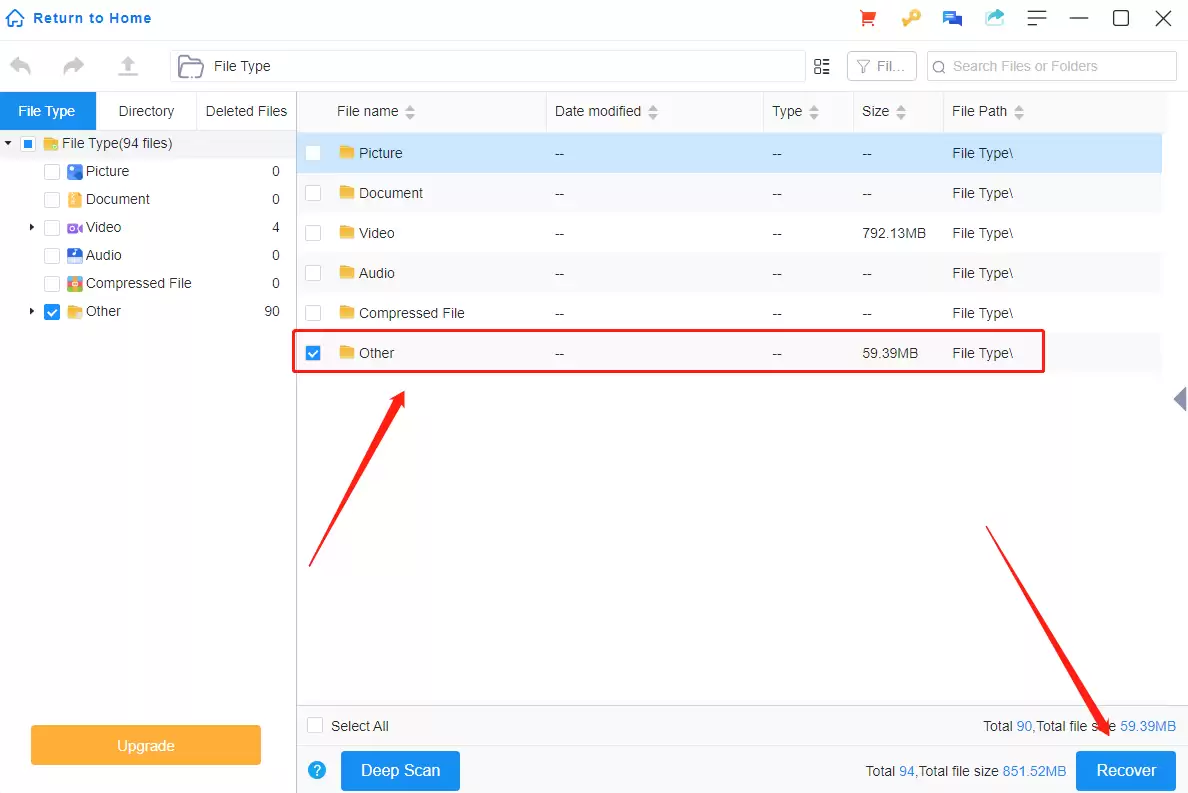Click the share arrow icon
This screenshot has height=793, width=1188.
(x=994, y=18)
